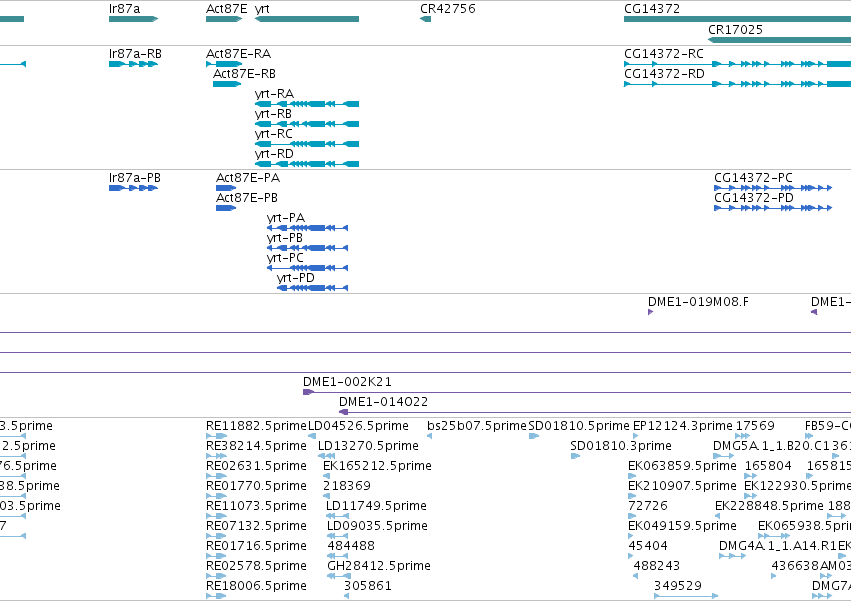The image size is (851, 601).
Task: Select the yrt gene span
Action: point(307,19)
